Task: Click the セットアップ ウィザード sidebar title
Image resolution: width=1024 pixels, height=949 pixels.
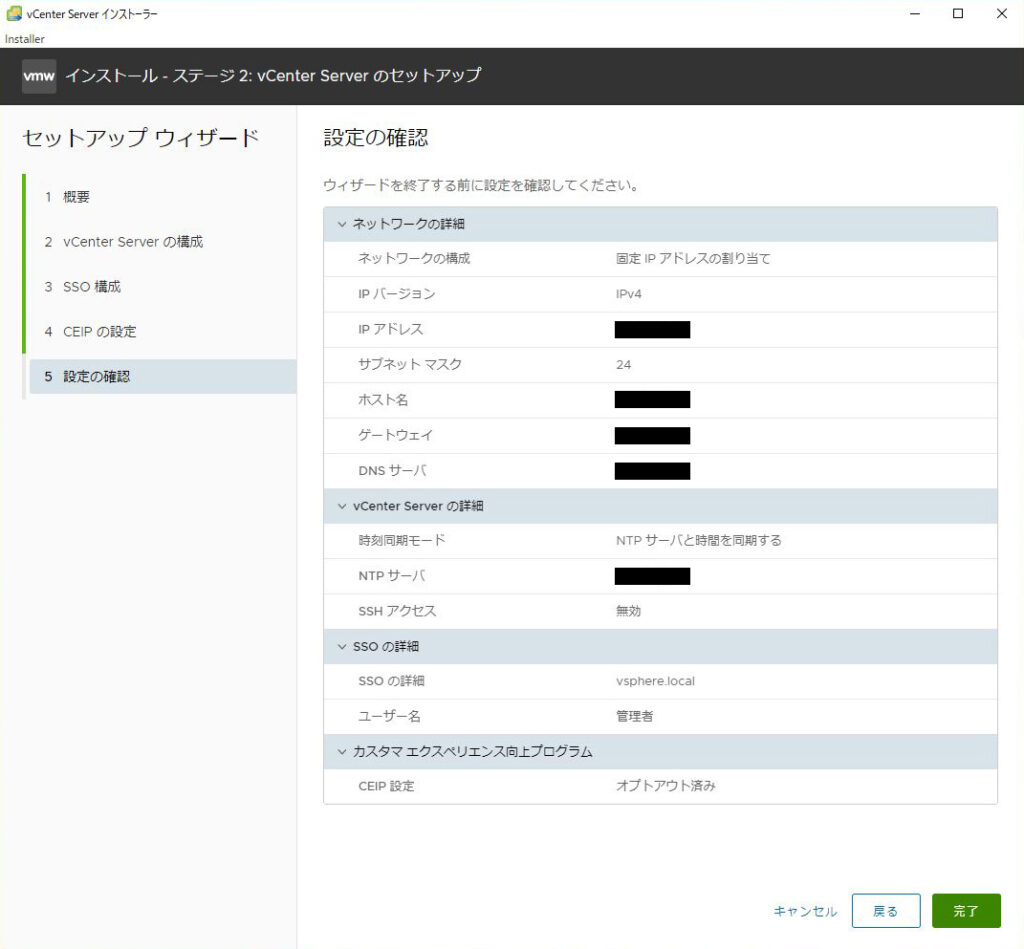Action: [x=141, y=138]
